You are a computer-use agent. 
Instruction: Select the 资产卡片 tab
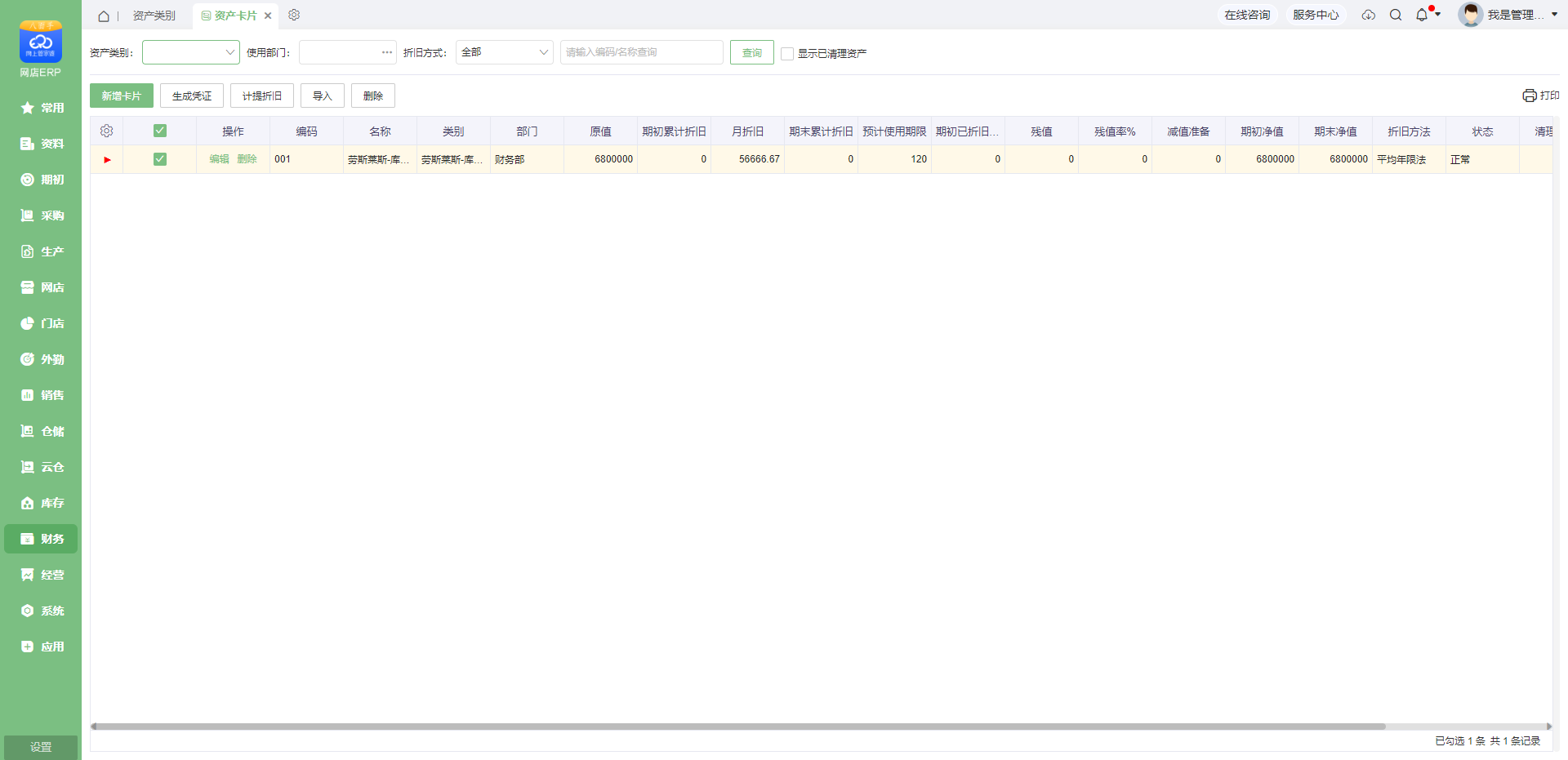235,16
